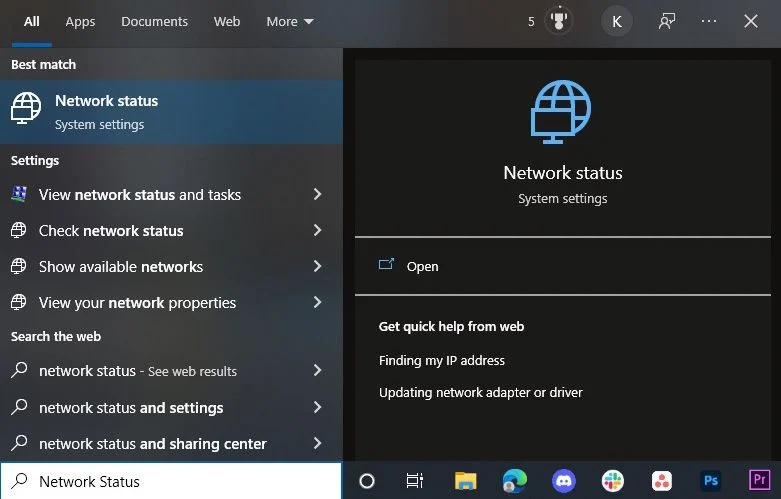The height and width of the screenshot is (499, 781).
Task: Click the rewards points number 5
Action: pos(531,21)
